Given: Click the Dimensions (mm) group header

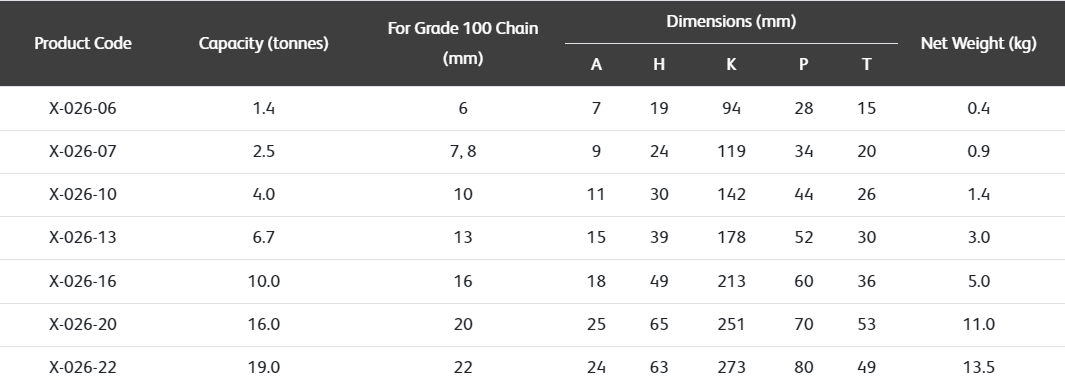Looking at the screenshot, I should (x=731, y=22).
